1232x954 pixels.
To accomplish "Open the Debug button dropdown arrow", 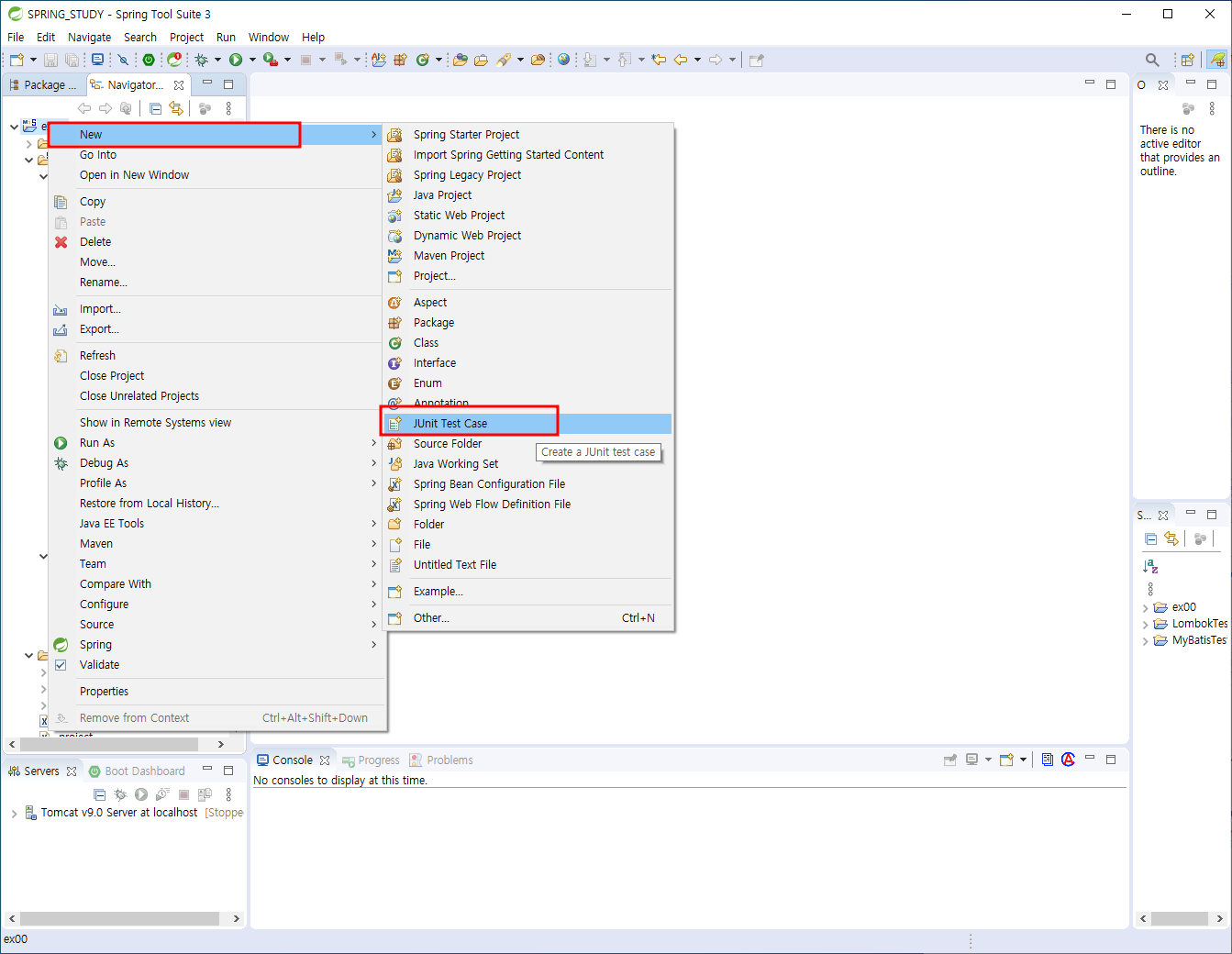I will [217, 60].
